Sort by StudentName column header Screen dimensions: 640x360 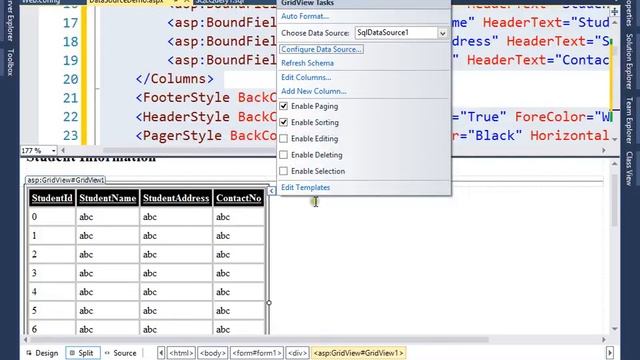pyautogui.click(x=107, y=198)
